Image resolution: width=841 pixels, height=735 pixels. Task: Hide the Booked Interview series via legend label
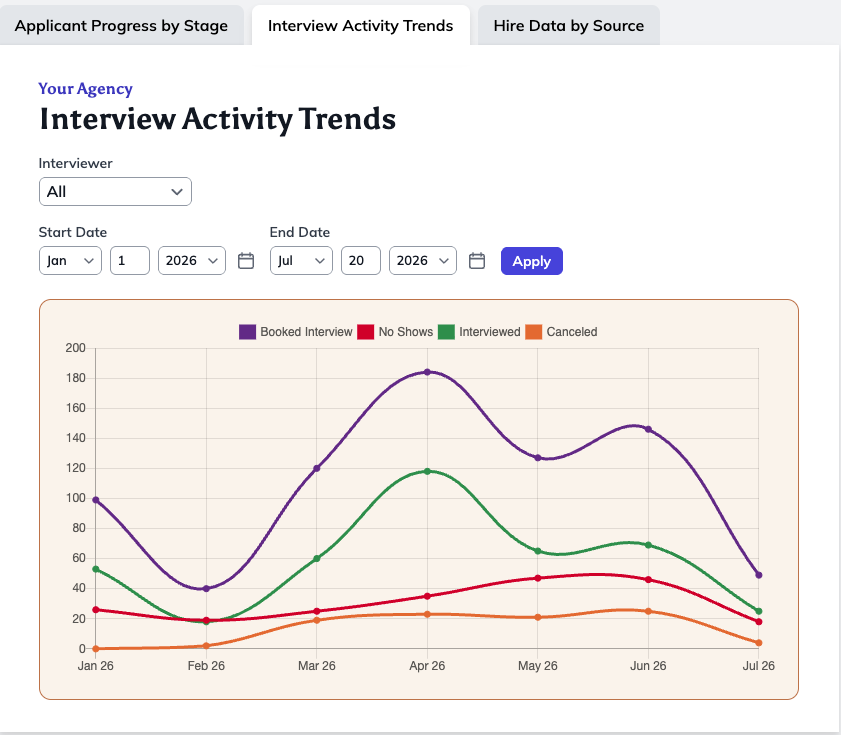pos(306,332)
